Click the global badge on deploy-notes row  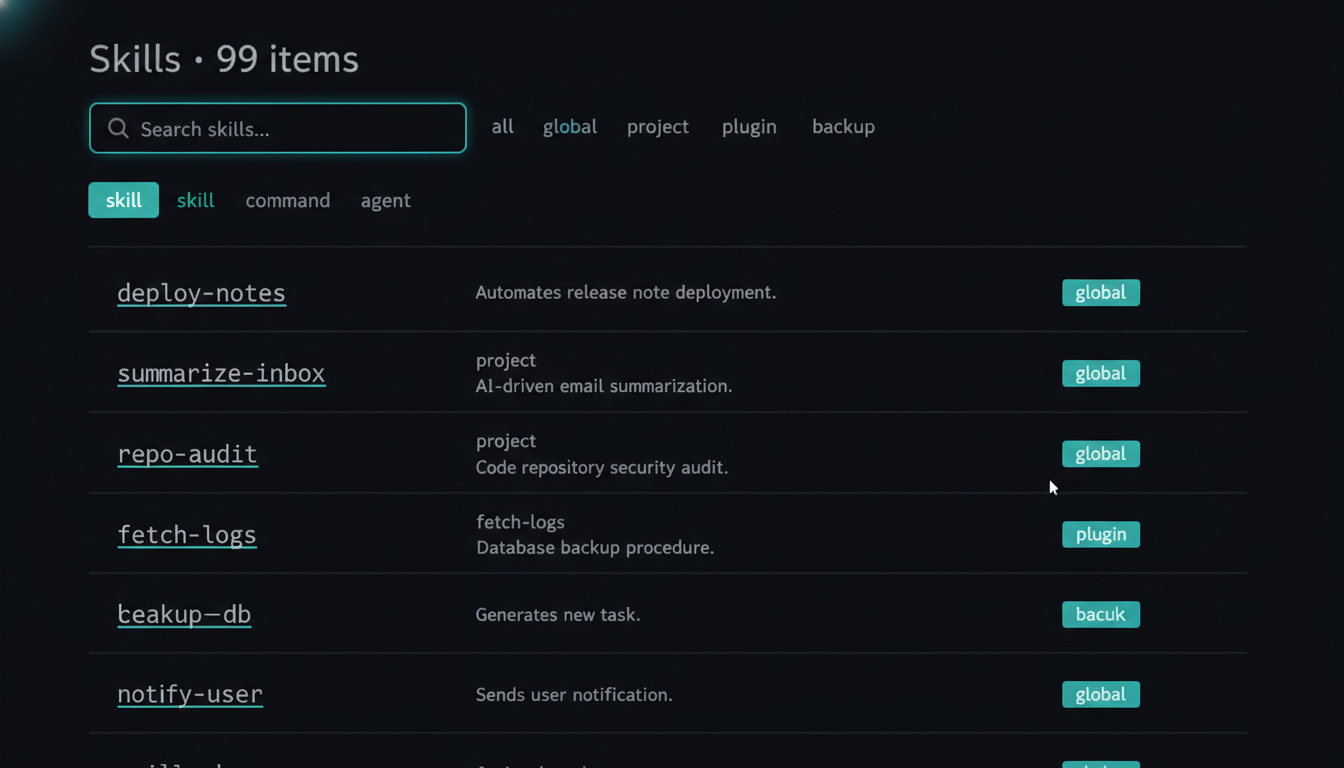[1101, 293]
